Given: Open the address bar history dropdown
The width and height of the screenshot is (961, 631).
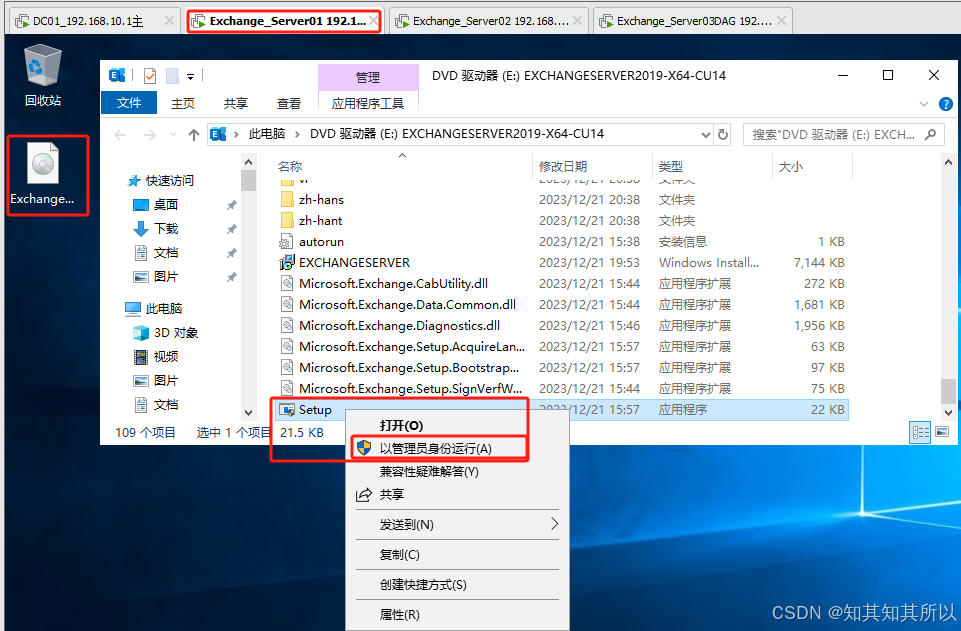Looking at the screenshot, I should pos(705,135).
